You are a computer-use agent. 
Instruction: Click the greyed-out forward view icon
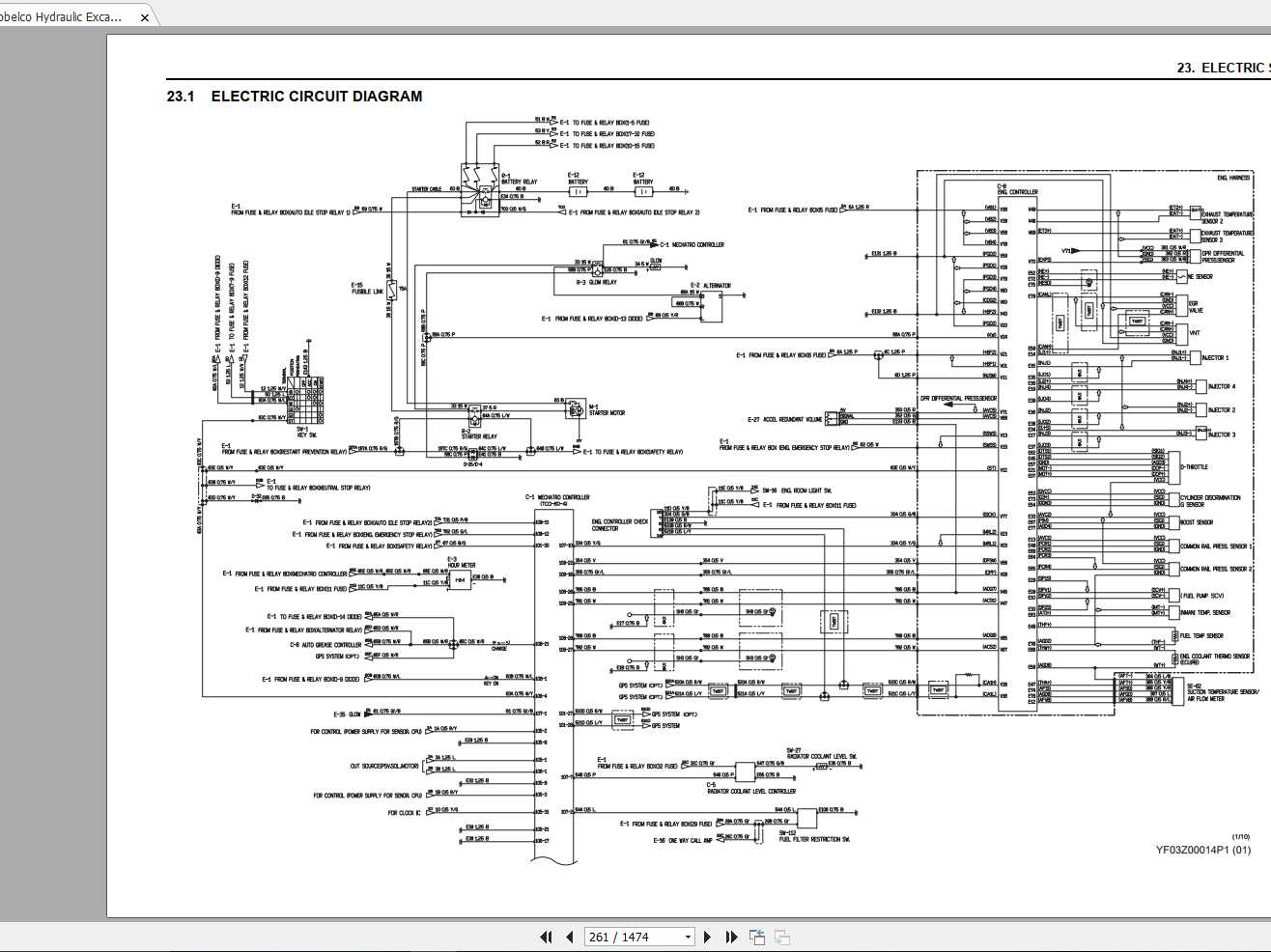(782, 937)
